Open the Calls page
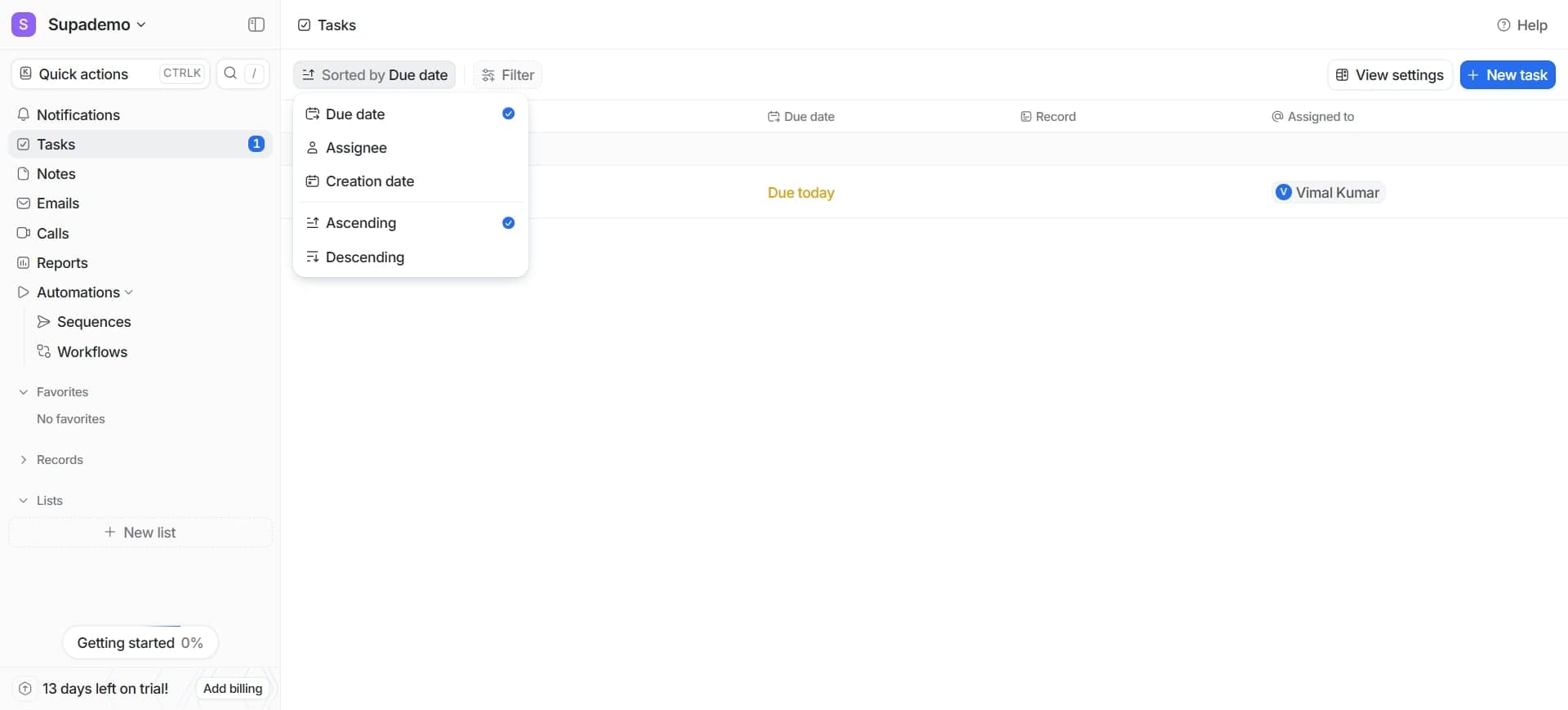1568x710 pixels. (x=140, y=233)
